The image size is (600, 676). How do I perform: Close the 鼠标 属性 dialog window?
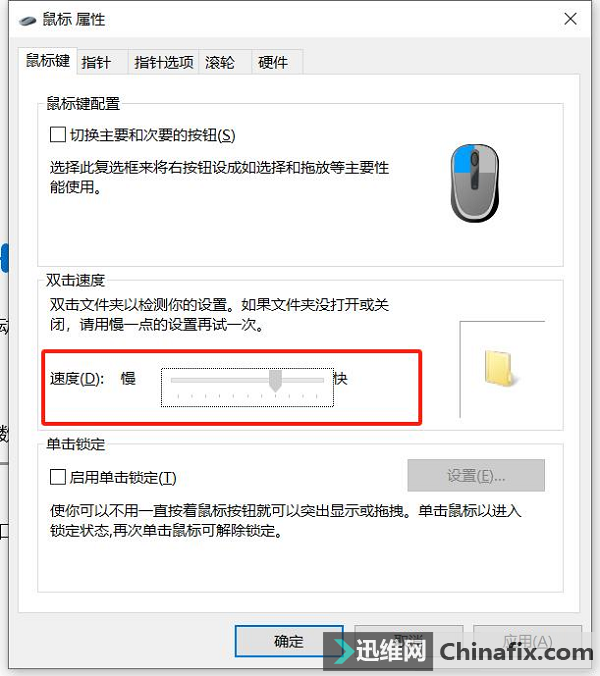[x=570, y=19]
